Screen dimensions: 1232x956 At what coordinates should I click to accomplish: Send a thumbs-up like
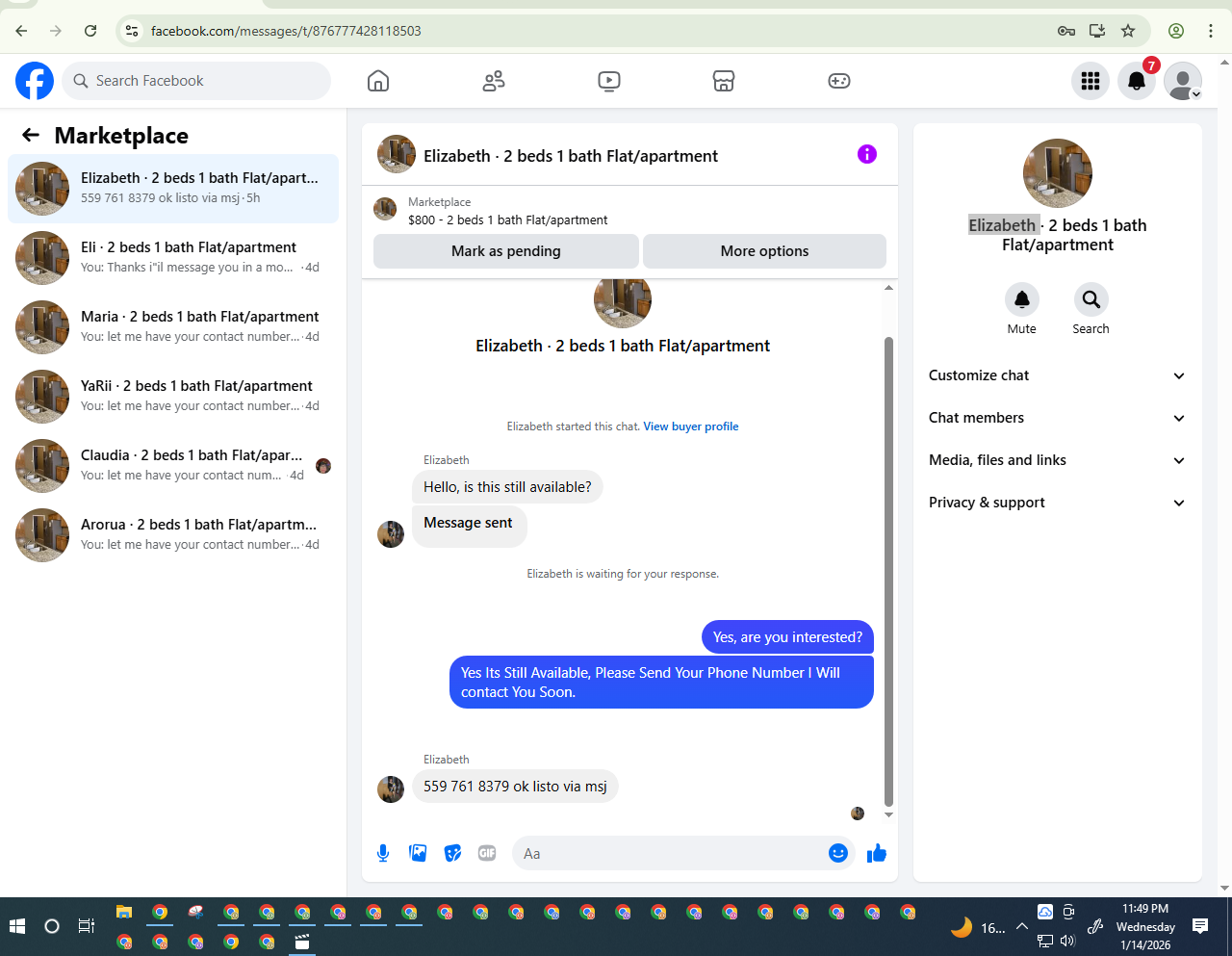[876, 853]
